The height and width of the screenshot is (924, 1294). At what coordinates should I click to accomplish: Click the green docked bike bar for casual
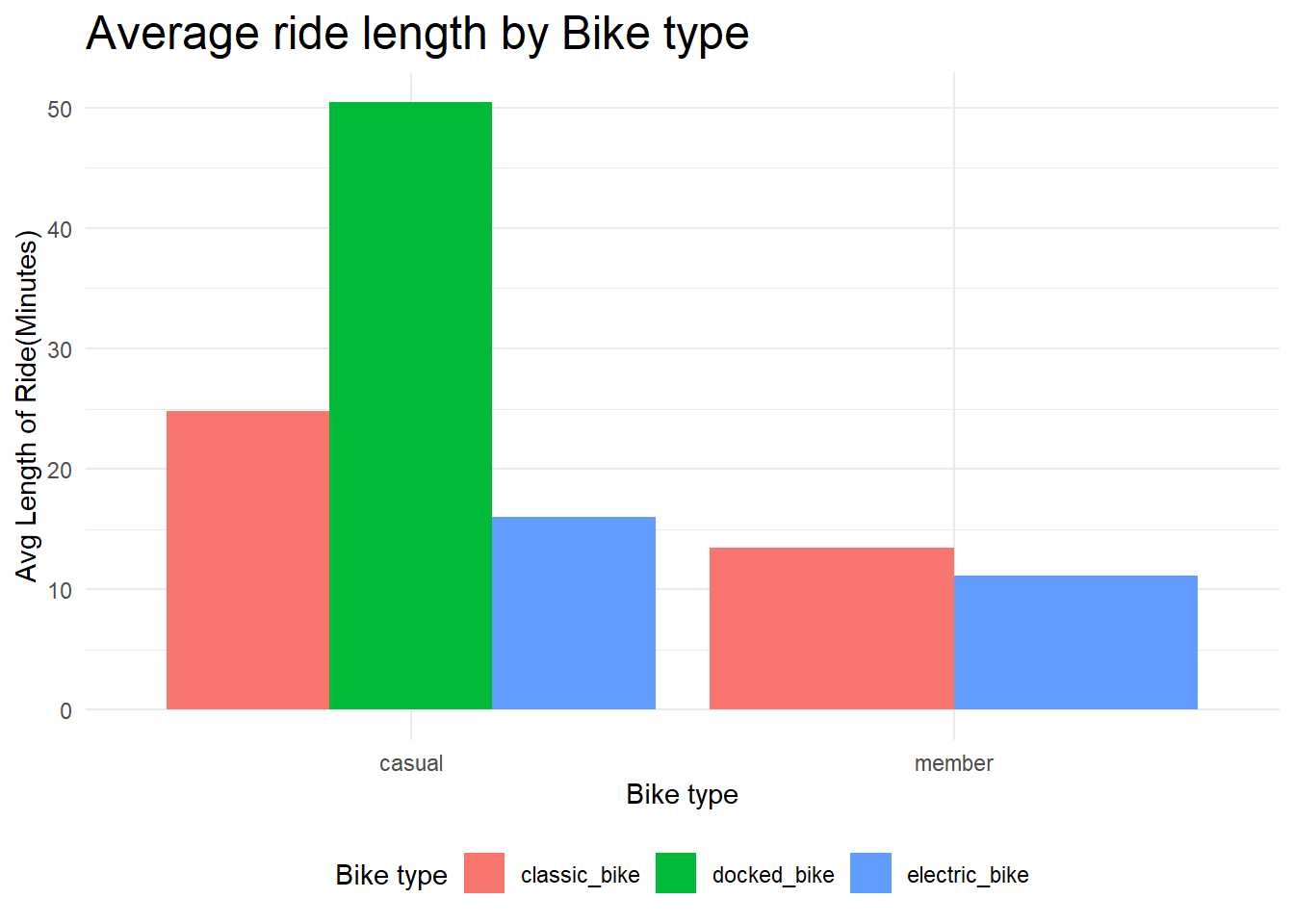point(410,405)
